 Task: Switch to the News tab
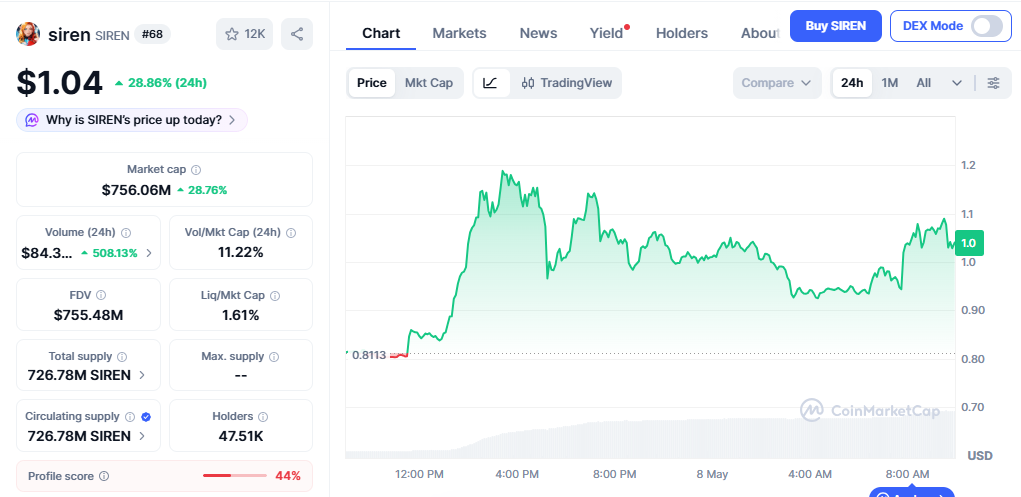(538, 33)
